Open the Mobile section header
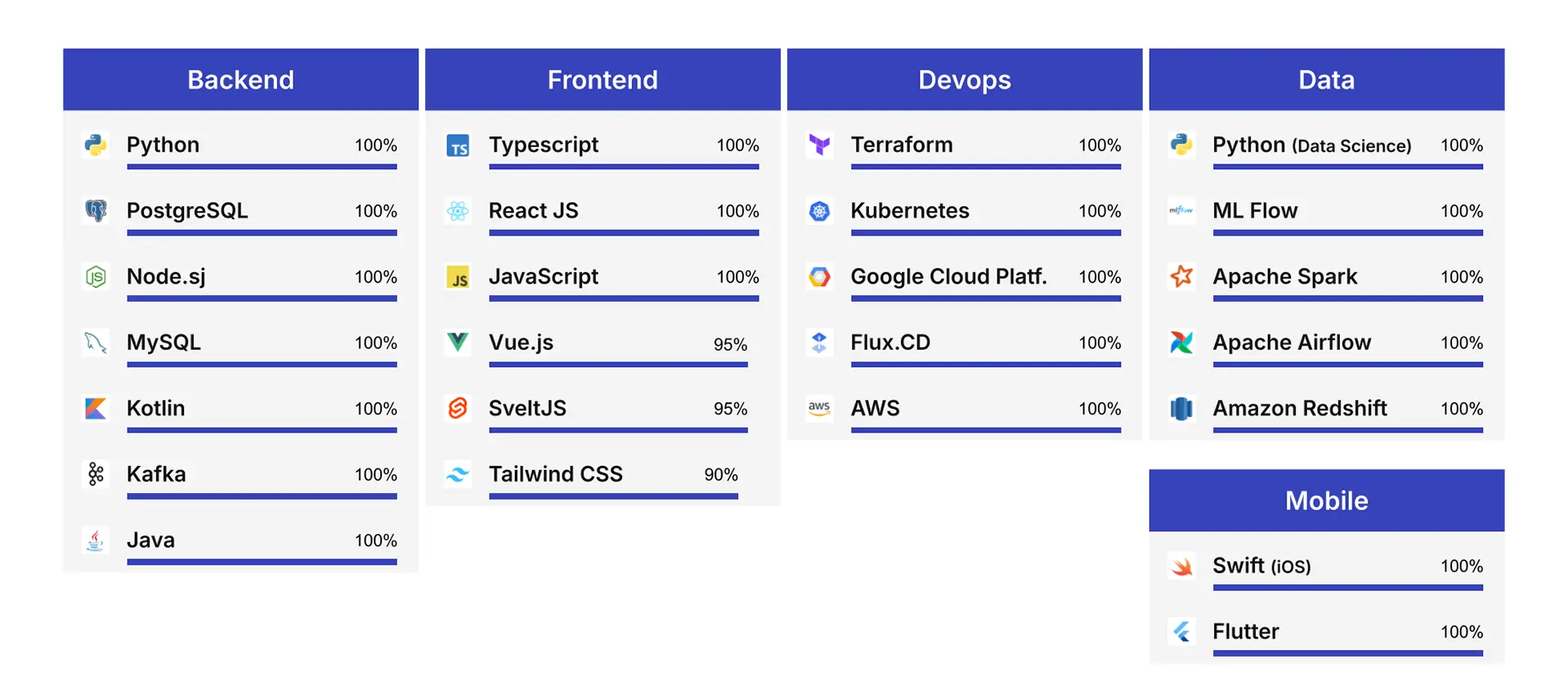The width and height of the screenshot is (1568, 681). click(x=1327, y=500)
